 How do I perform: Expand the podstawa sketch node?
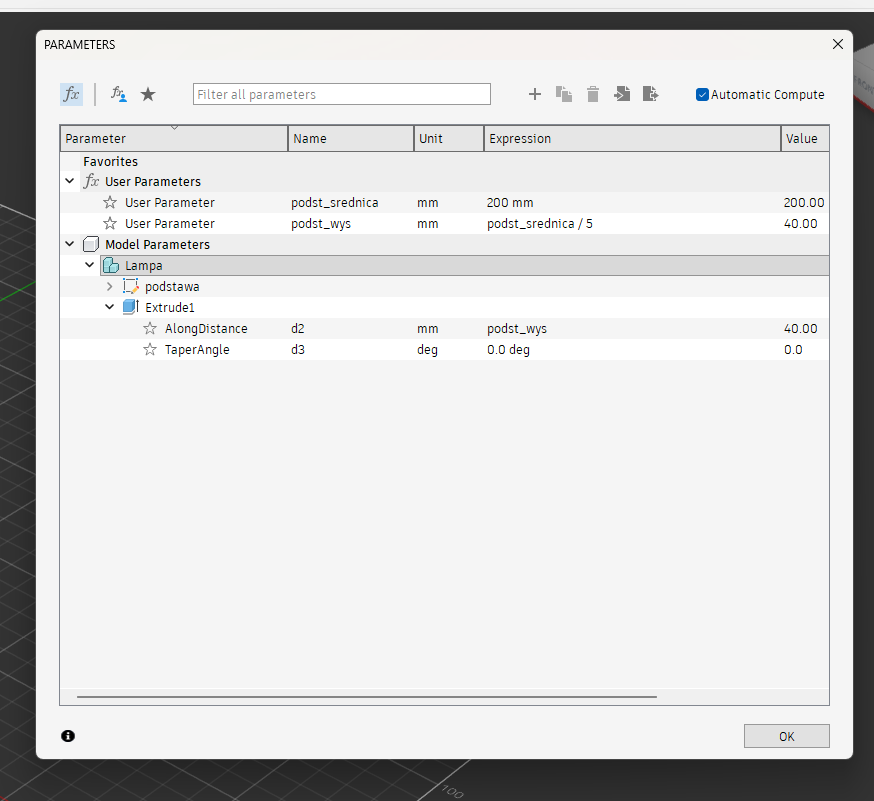pos(110,287)
